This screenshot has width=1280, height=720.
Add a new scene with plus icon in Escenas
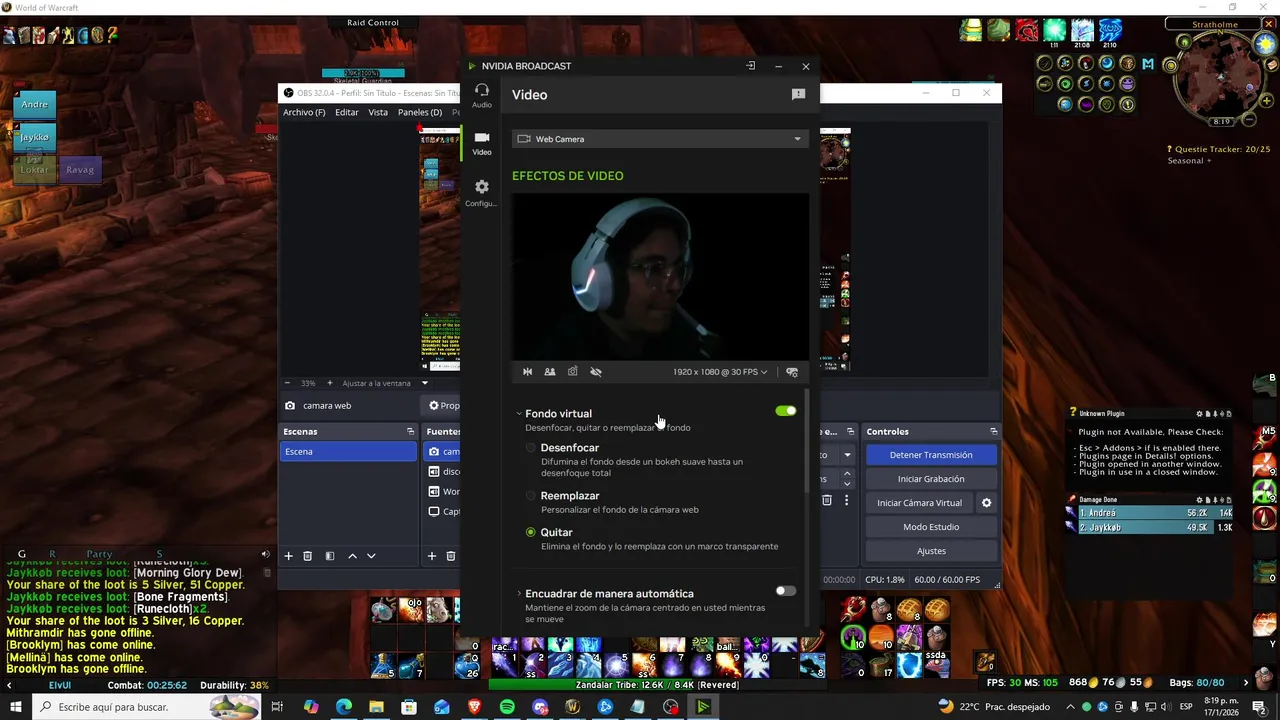[289, 556]
